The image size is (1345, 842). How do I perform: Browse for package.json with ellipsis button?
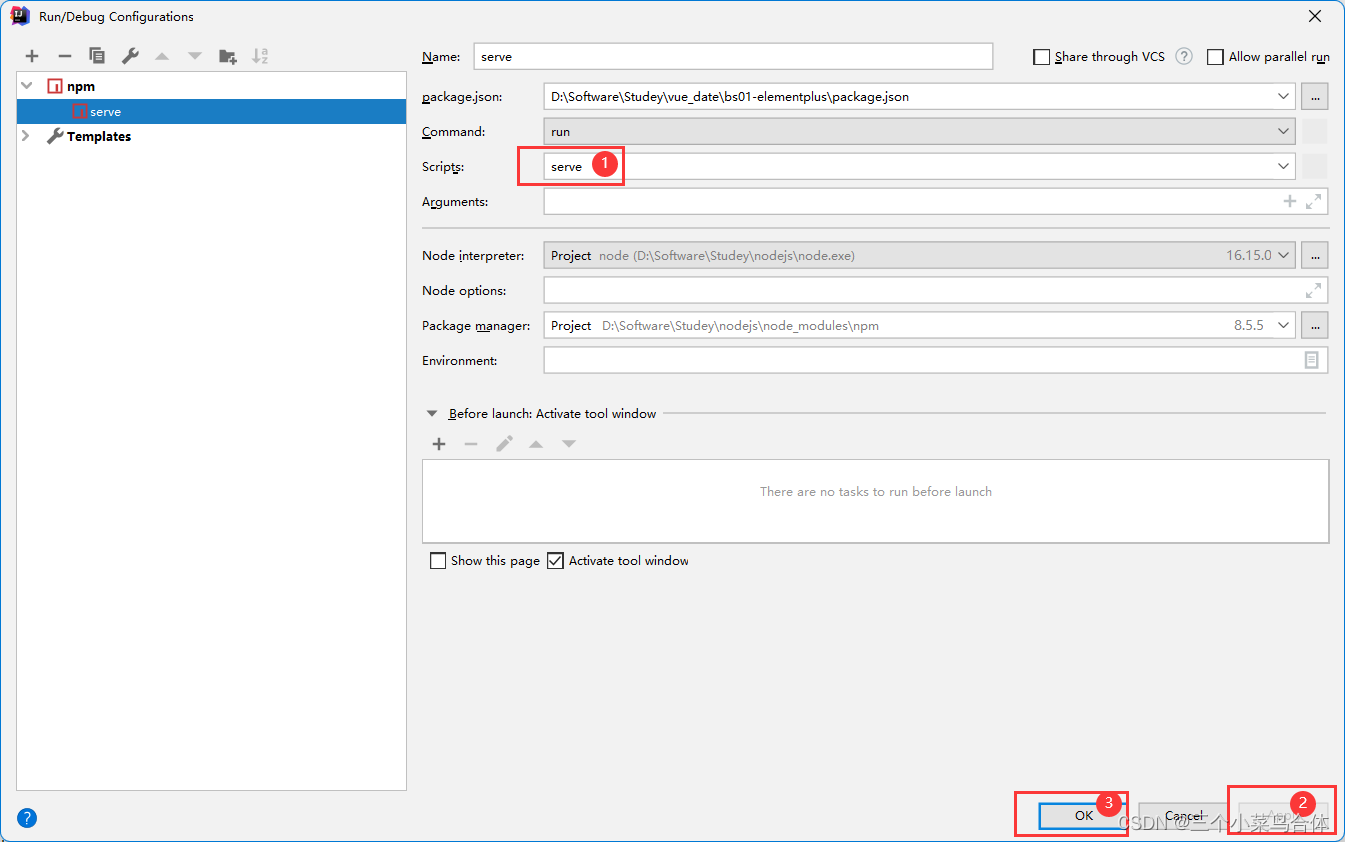coord(1314,97)
